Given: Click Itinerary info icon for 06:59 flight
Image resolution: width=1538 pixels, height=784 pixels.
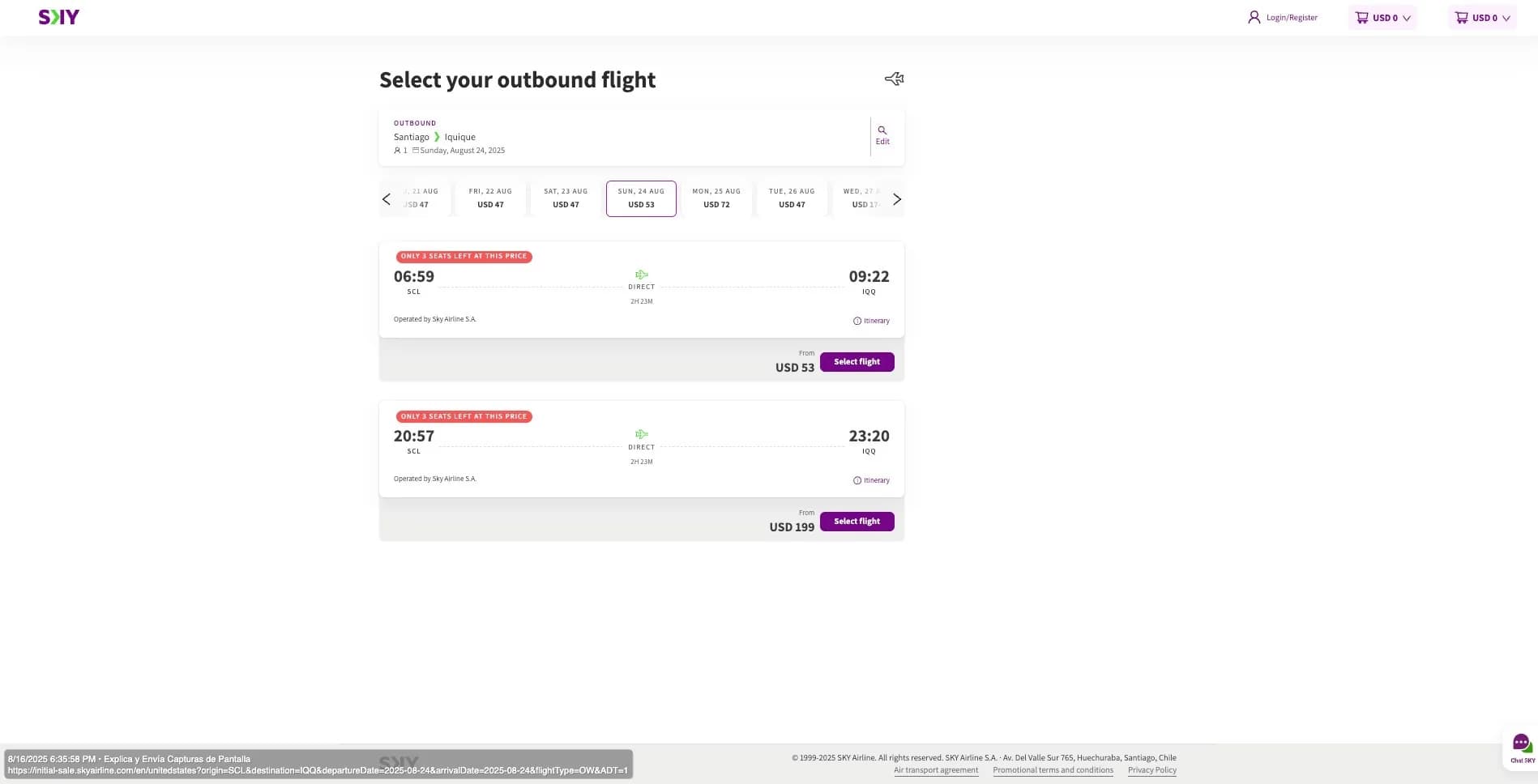Looking at the screenshot, I should [857, 321].
